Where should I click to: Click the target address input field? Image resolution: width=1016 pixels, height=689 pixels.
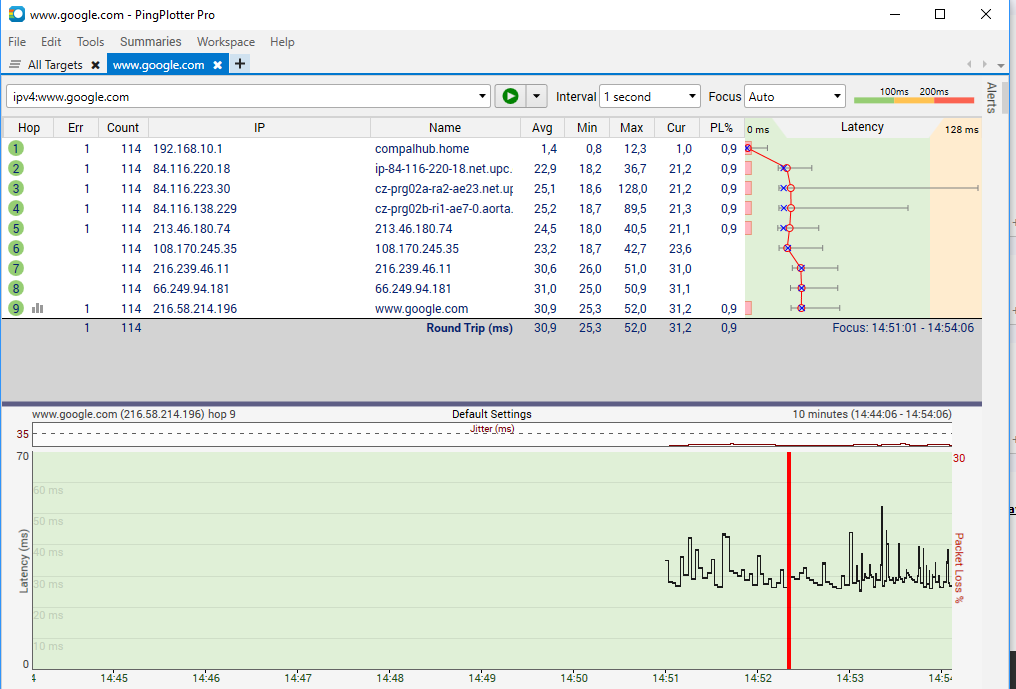click(240, 97)
